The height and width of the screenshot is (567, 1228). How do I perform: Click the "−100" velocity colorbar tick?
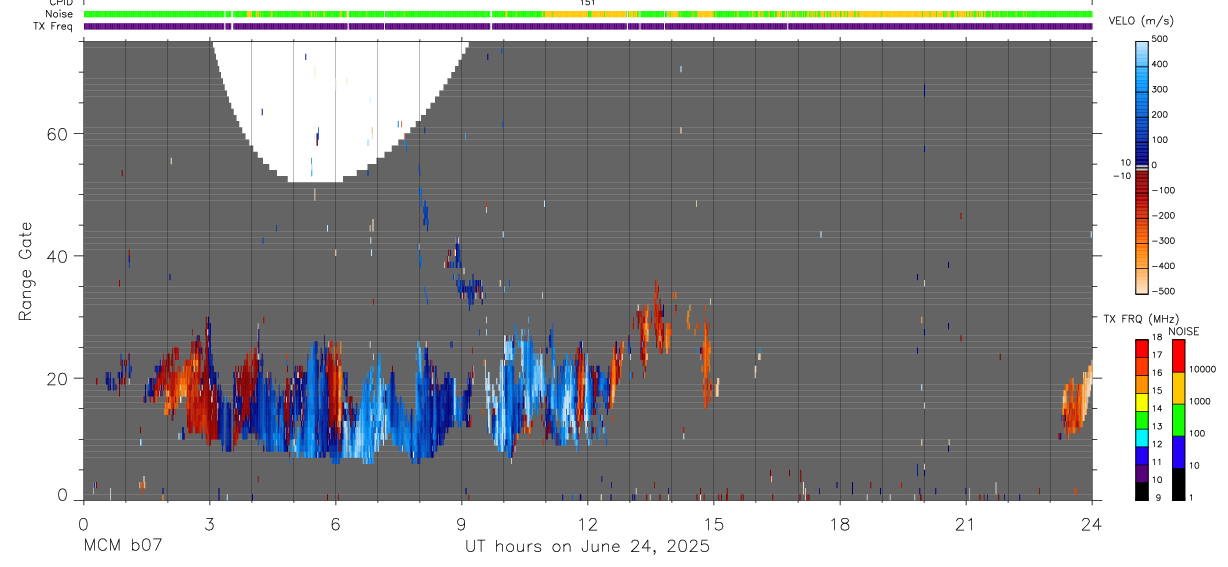pos(1163,190)
